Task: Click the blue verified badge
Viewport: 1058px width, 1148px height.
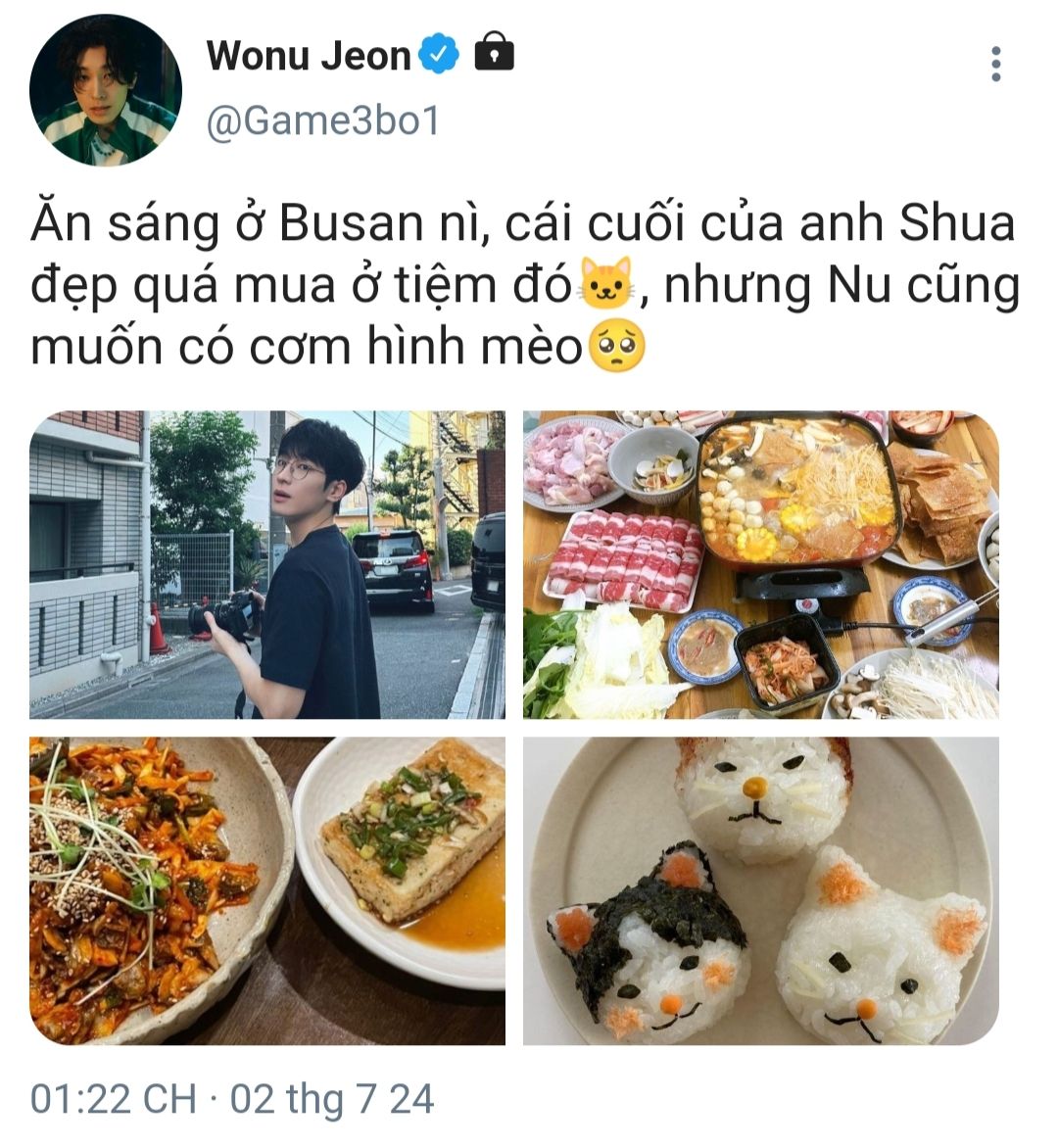Action: coord(439,55)
